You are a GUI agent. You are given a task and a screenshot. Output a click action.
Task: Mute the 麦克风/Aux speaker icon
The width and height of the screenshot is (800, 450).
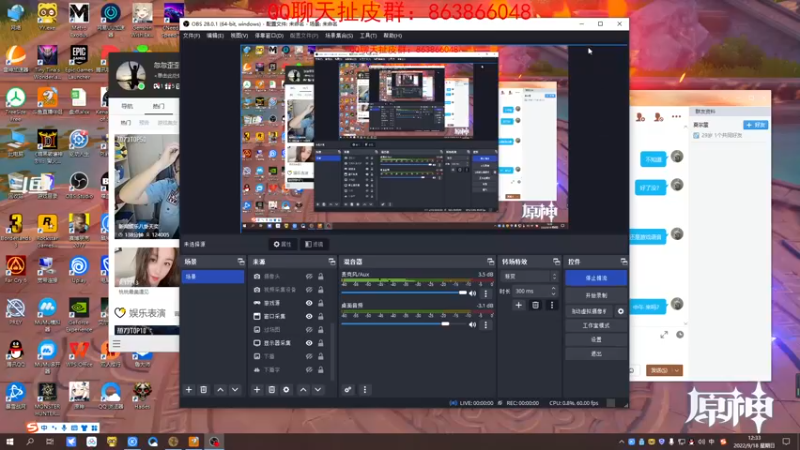(472, 293)
